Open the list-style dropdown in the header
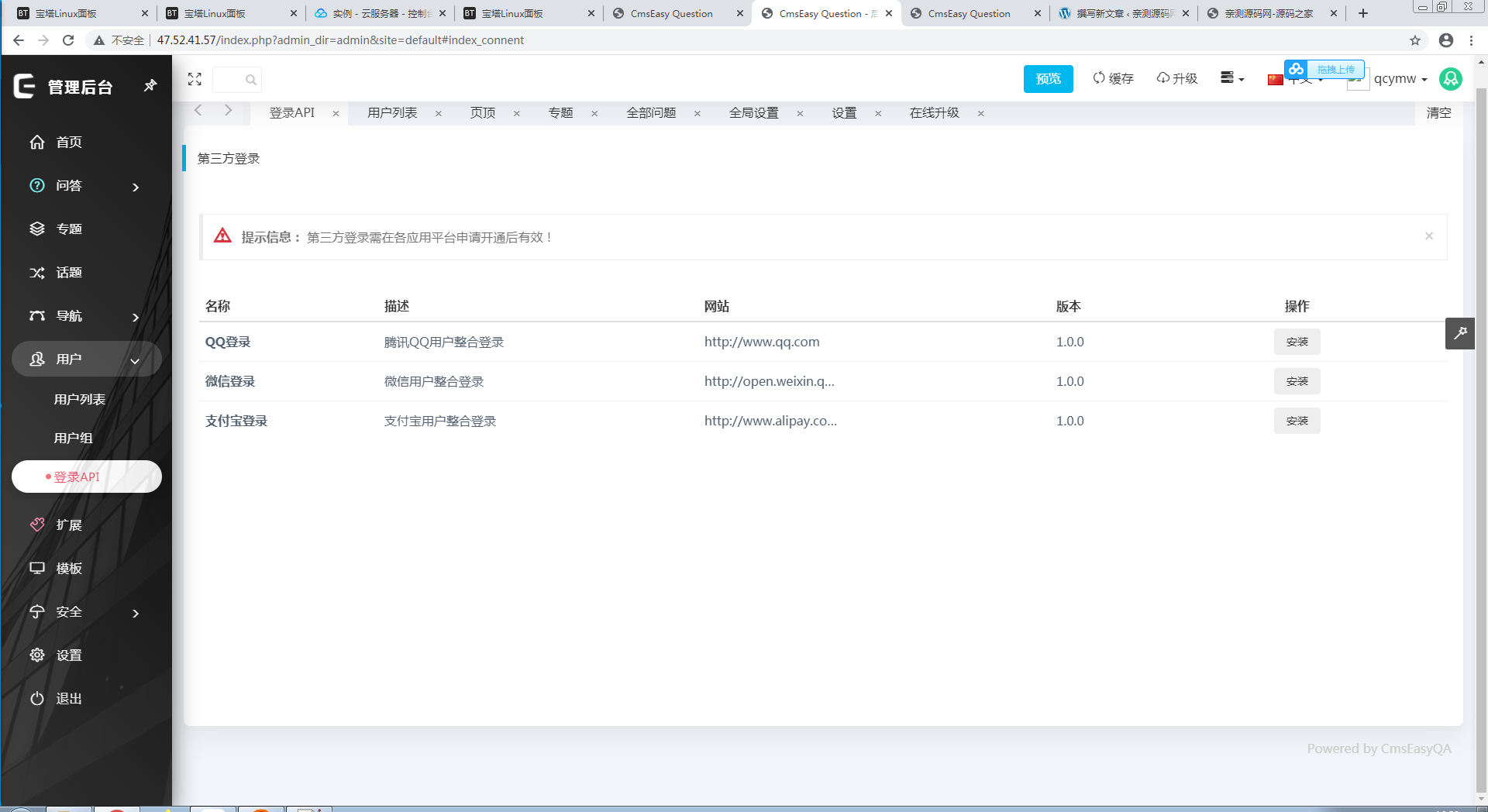The height and width of the screenshot is (812, 1488). [1231, 78]
